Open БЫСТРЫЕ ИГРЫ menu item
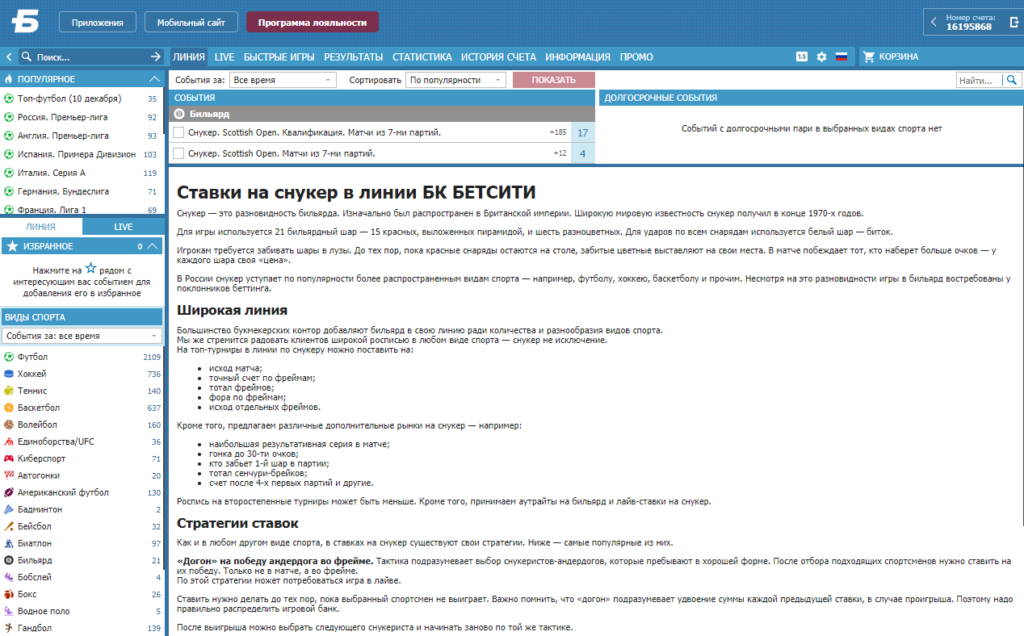 pyautogui.click(x=279, y=57)
